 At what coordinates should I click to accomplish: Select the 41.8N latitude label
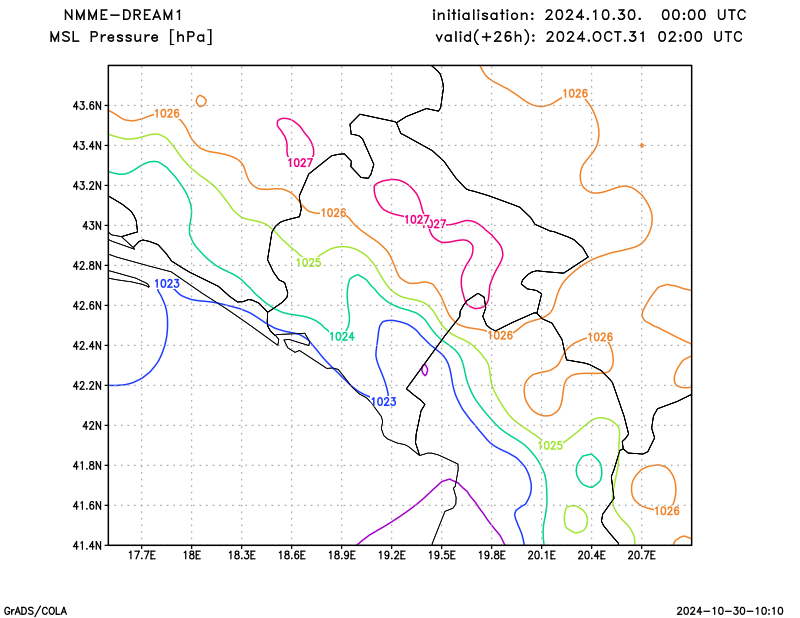[87, 465]
